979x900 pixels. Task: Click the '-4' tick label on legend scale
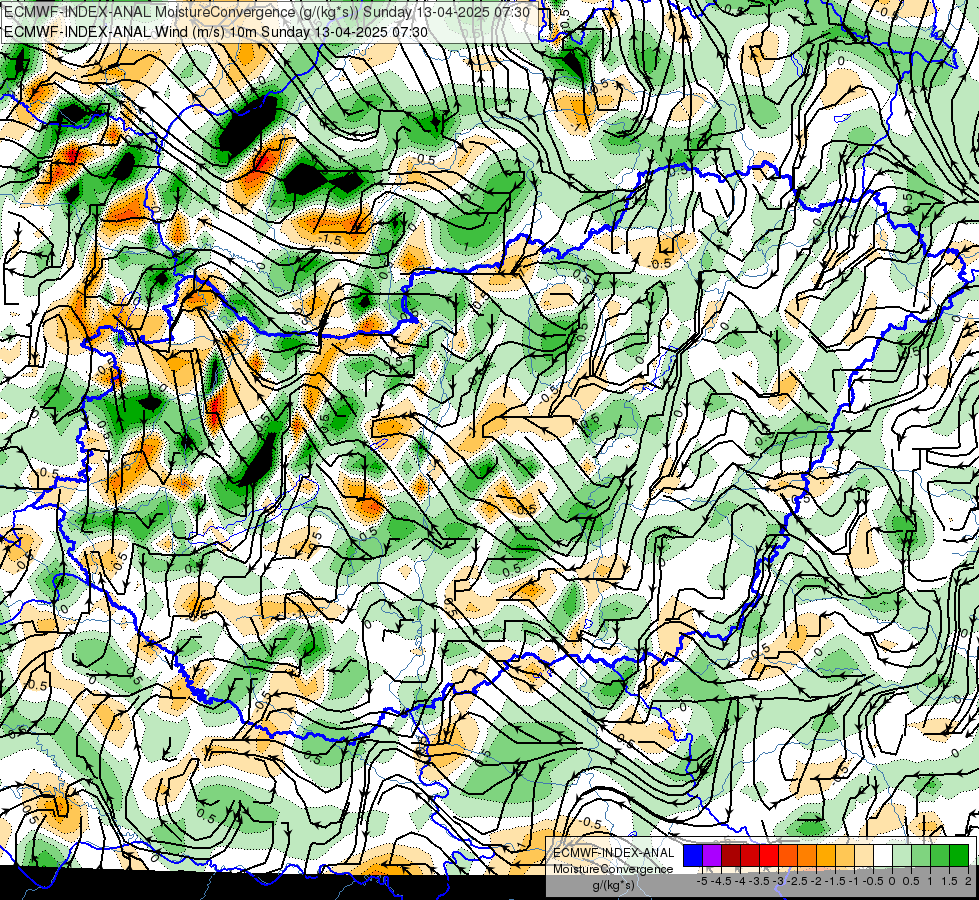(x=740, y=881)
